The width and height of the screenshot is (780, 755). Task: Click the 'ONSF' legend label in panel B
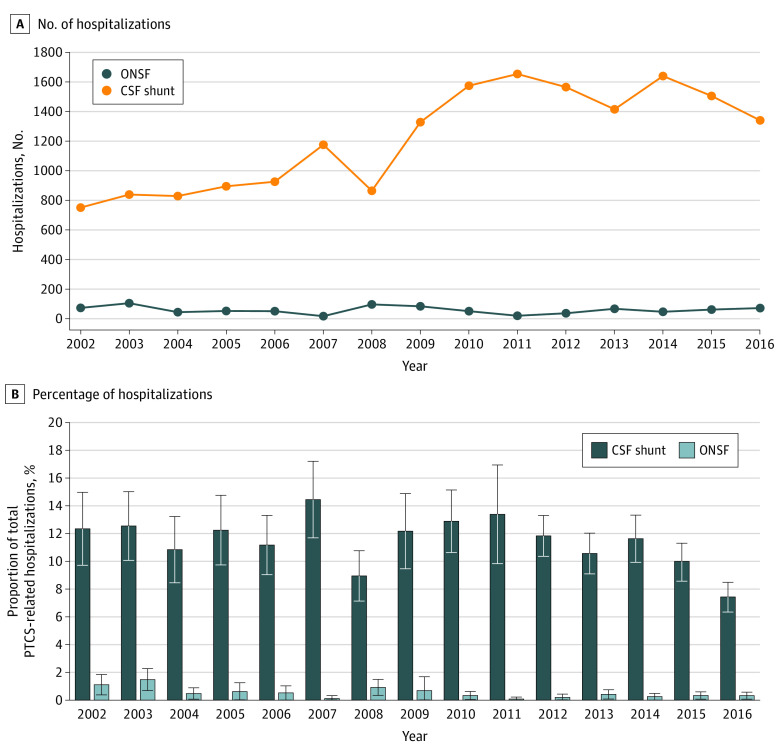714,450
